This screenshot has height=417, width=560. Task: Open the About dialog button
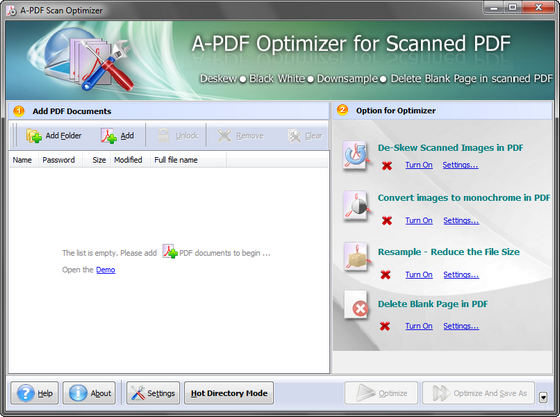[89, 393]
